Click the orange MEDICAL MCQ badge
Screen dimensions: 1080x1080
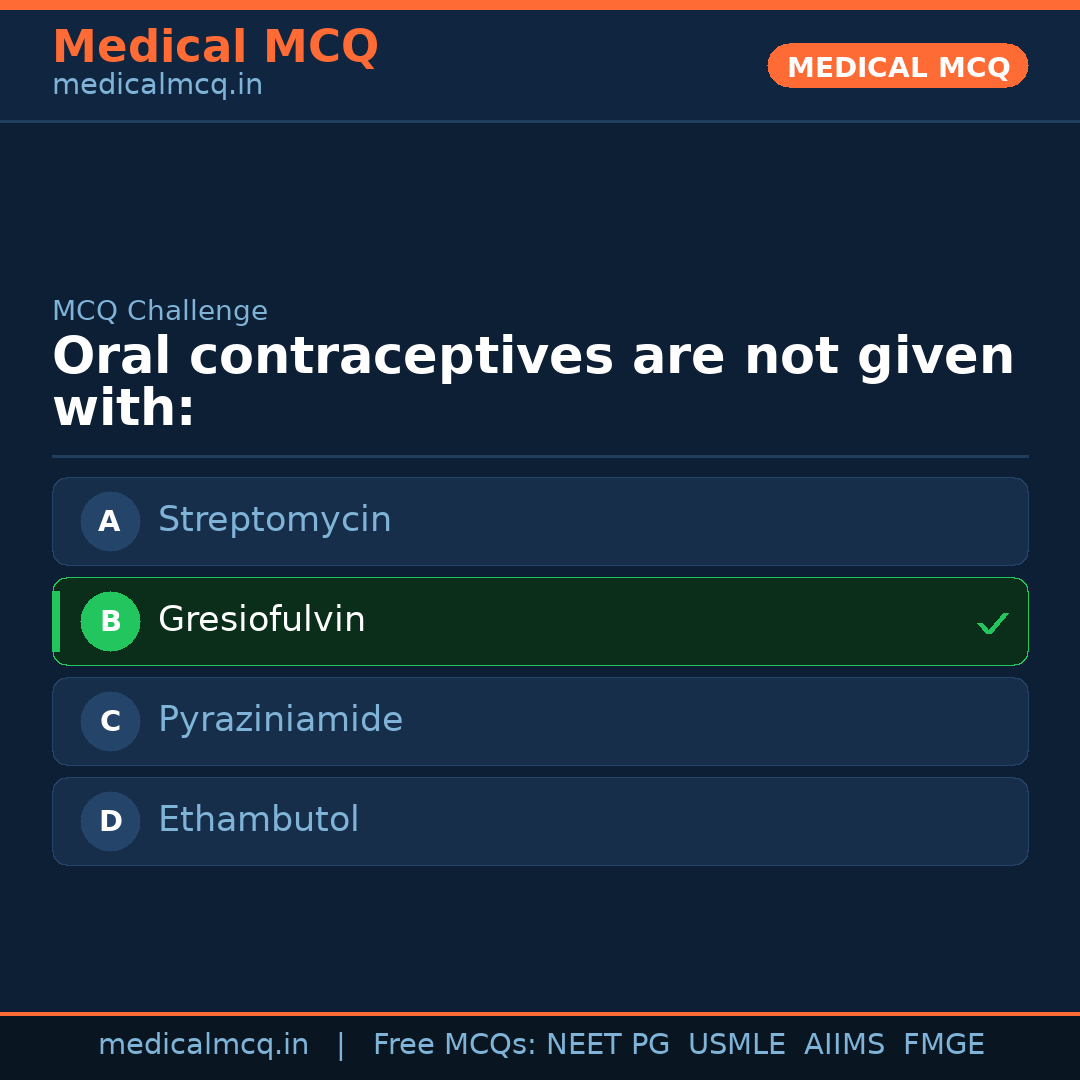[x=898, y=66]
